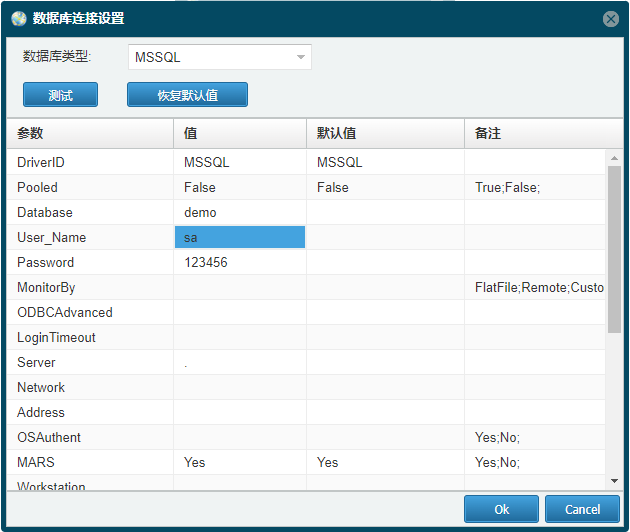The width and height of the screenshot is (630, 532).
Task: Click the scrollbar down arrow
Action: point(614,481)
